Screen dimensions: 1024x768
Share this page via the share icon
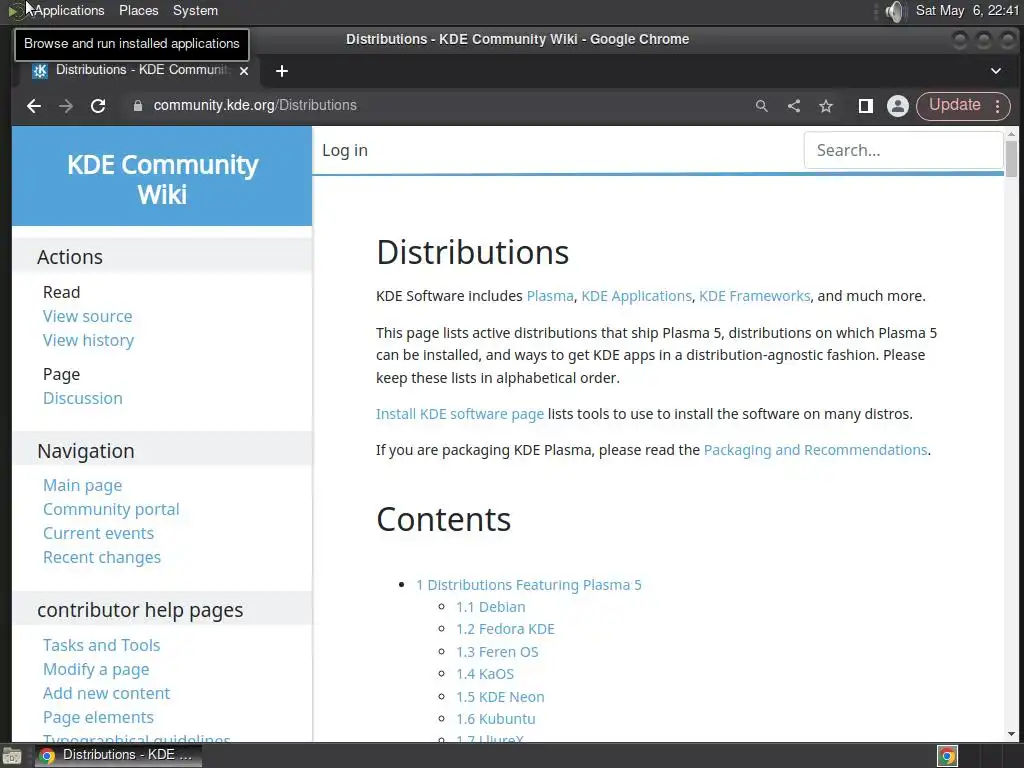(x=793, y=106)
